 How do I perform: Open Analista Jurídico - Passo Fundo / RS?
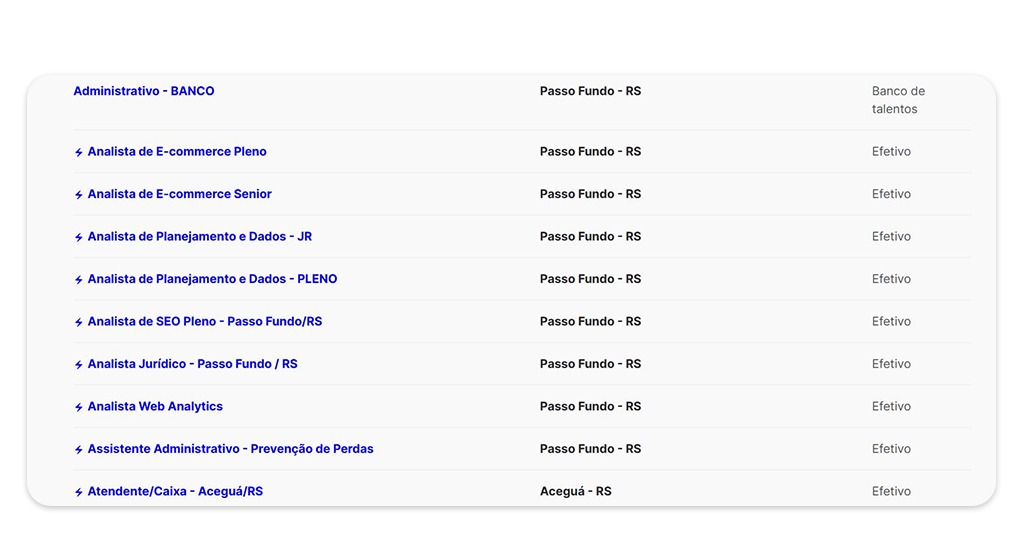192,364
